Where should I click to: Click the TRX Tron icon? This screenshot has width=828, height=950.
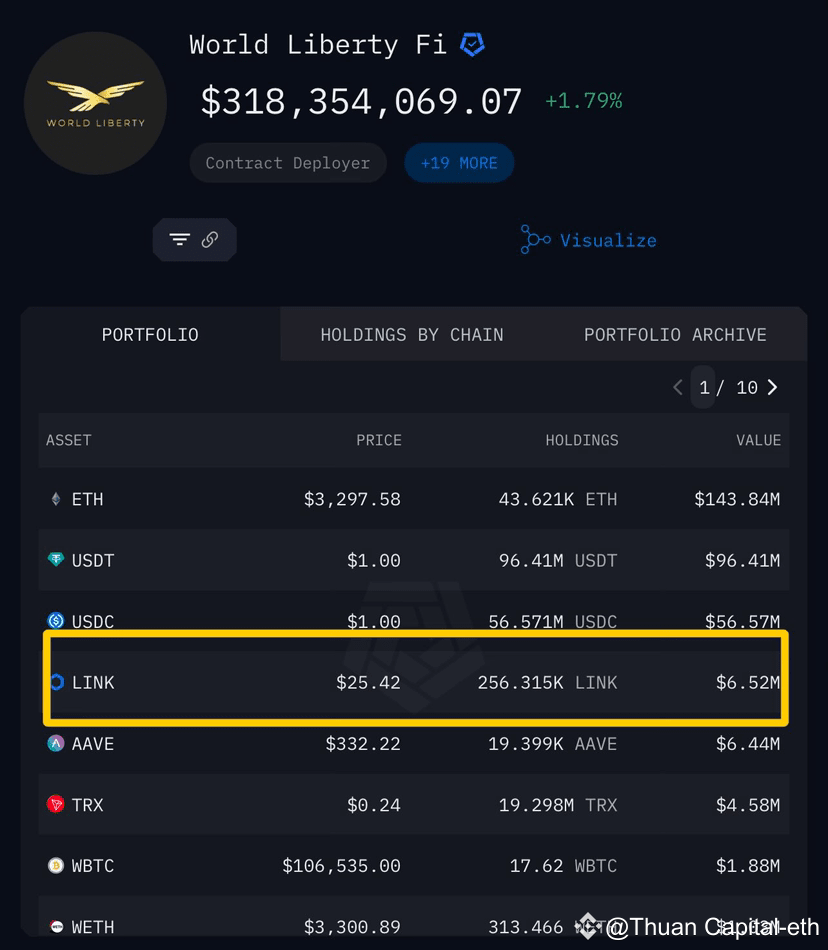pyautogui.click(x=55, y=804)
